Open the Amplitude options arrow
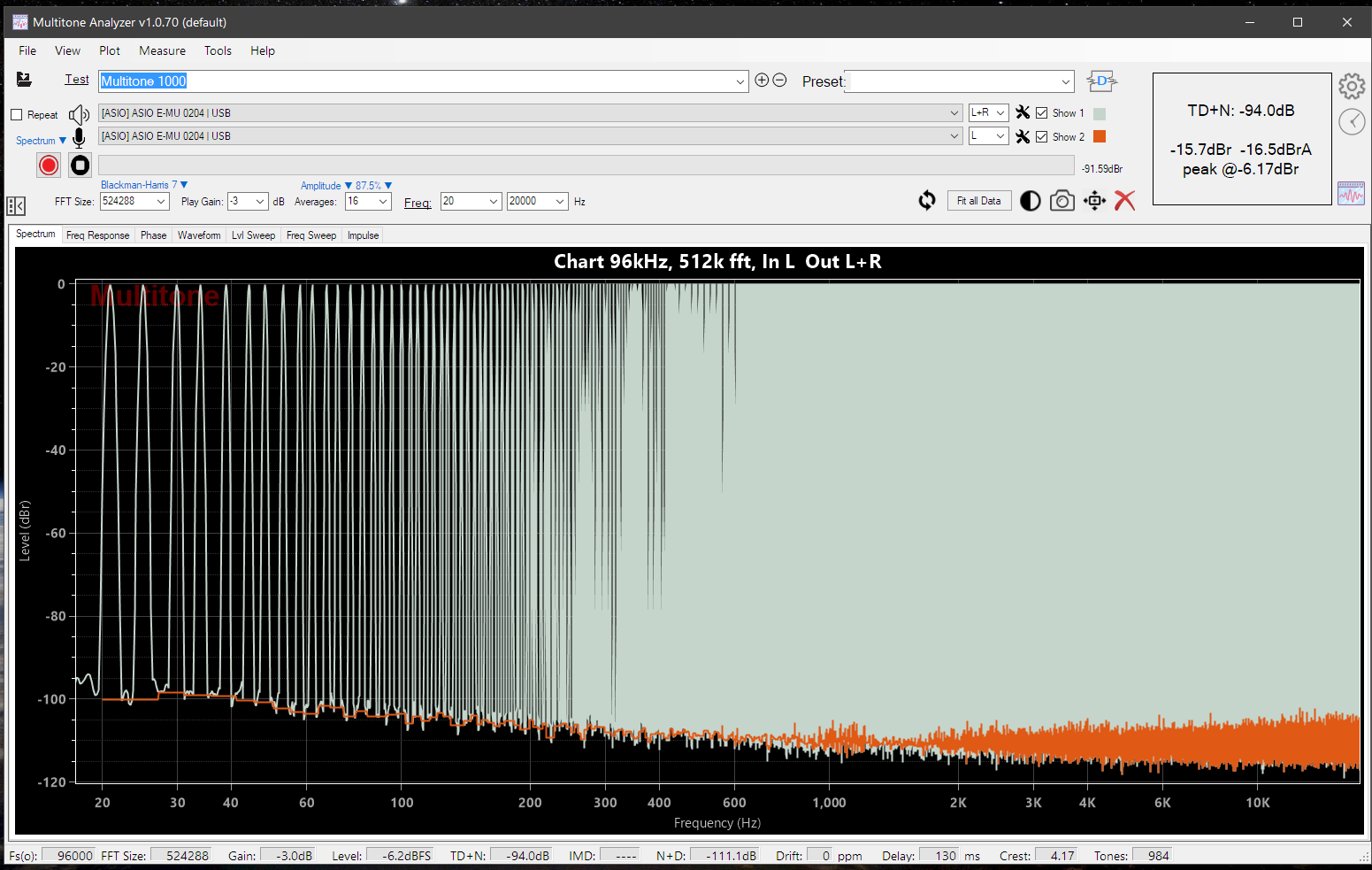The height and width of the screenshot is (870, 1372). tap(348, 186)
